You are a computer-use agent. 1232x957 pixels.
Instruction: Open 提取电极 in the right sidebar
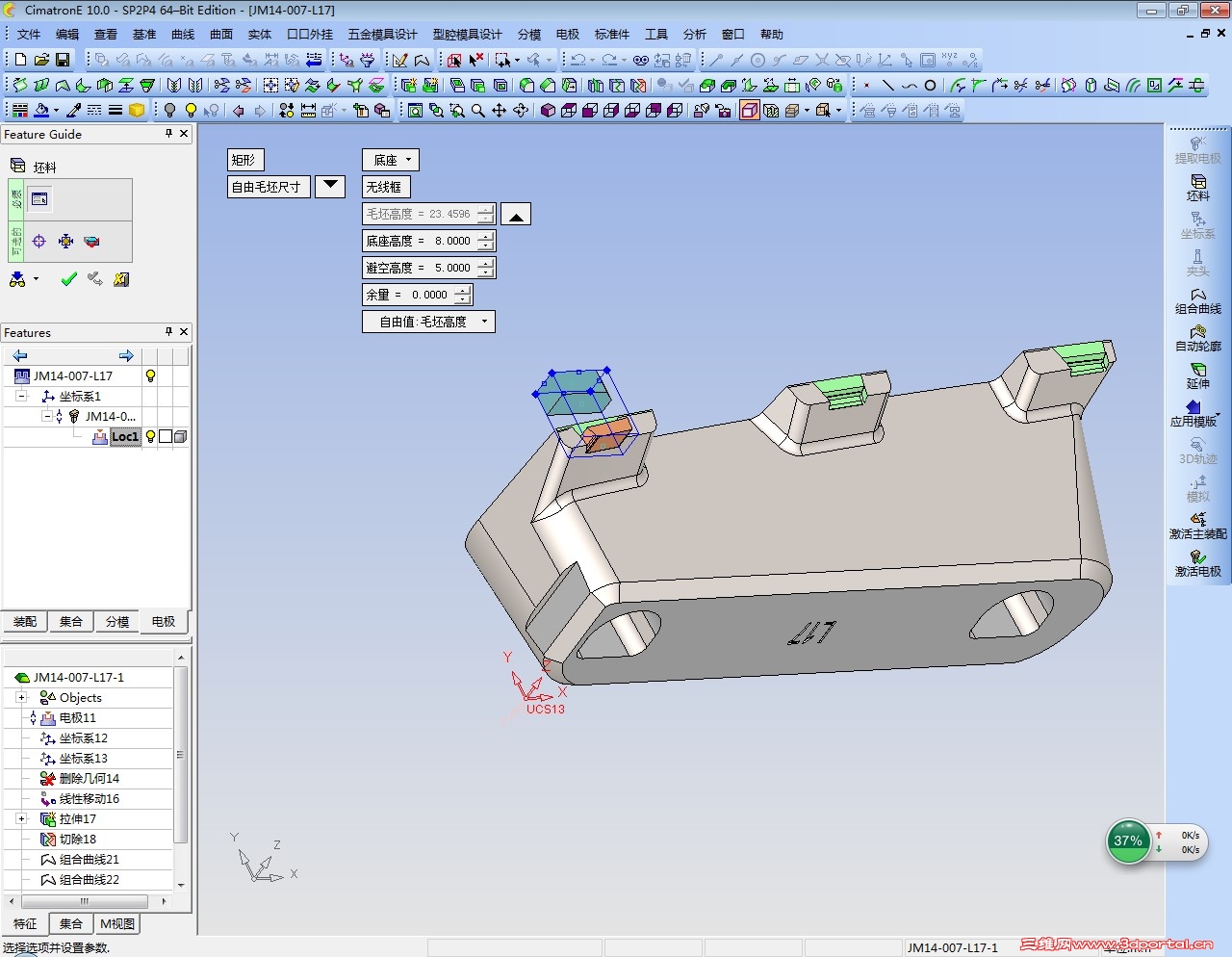[x=1197, y=150]
